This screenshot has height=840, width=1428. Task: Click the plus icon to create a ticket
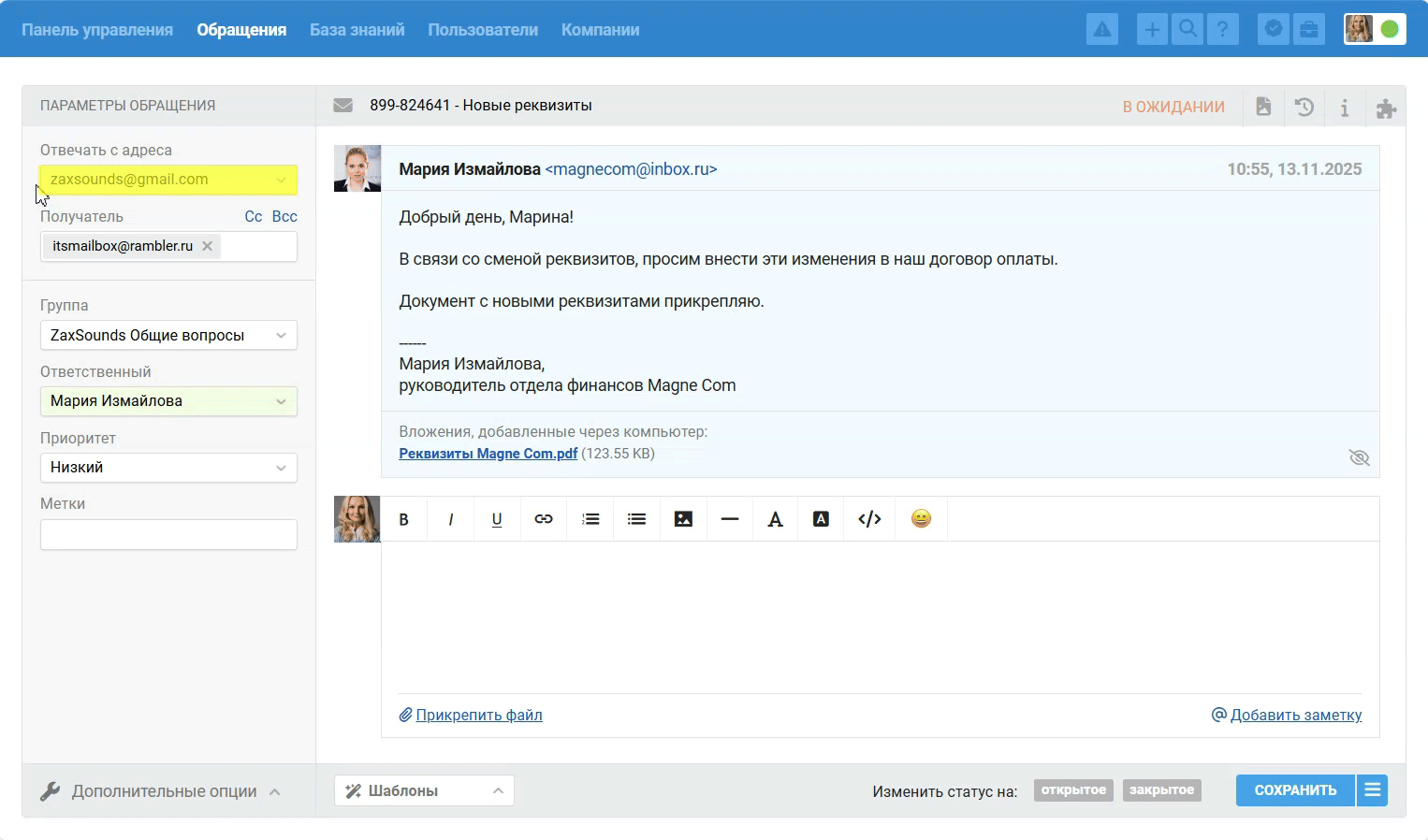(1152, 30)
